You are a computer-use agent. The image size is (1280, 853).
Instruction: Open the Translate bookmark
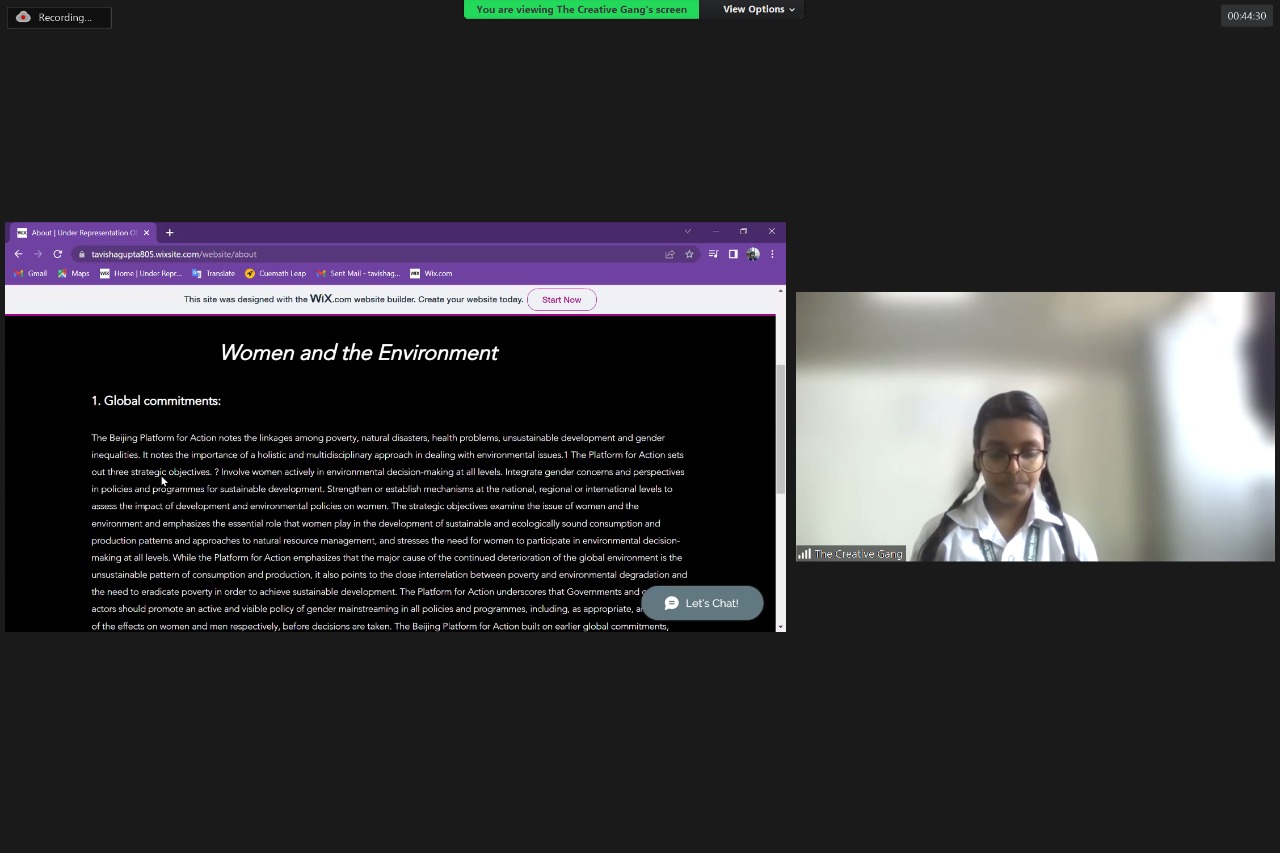[213, 273]
